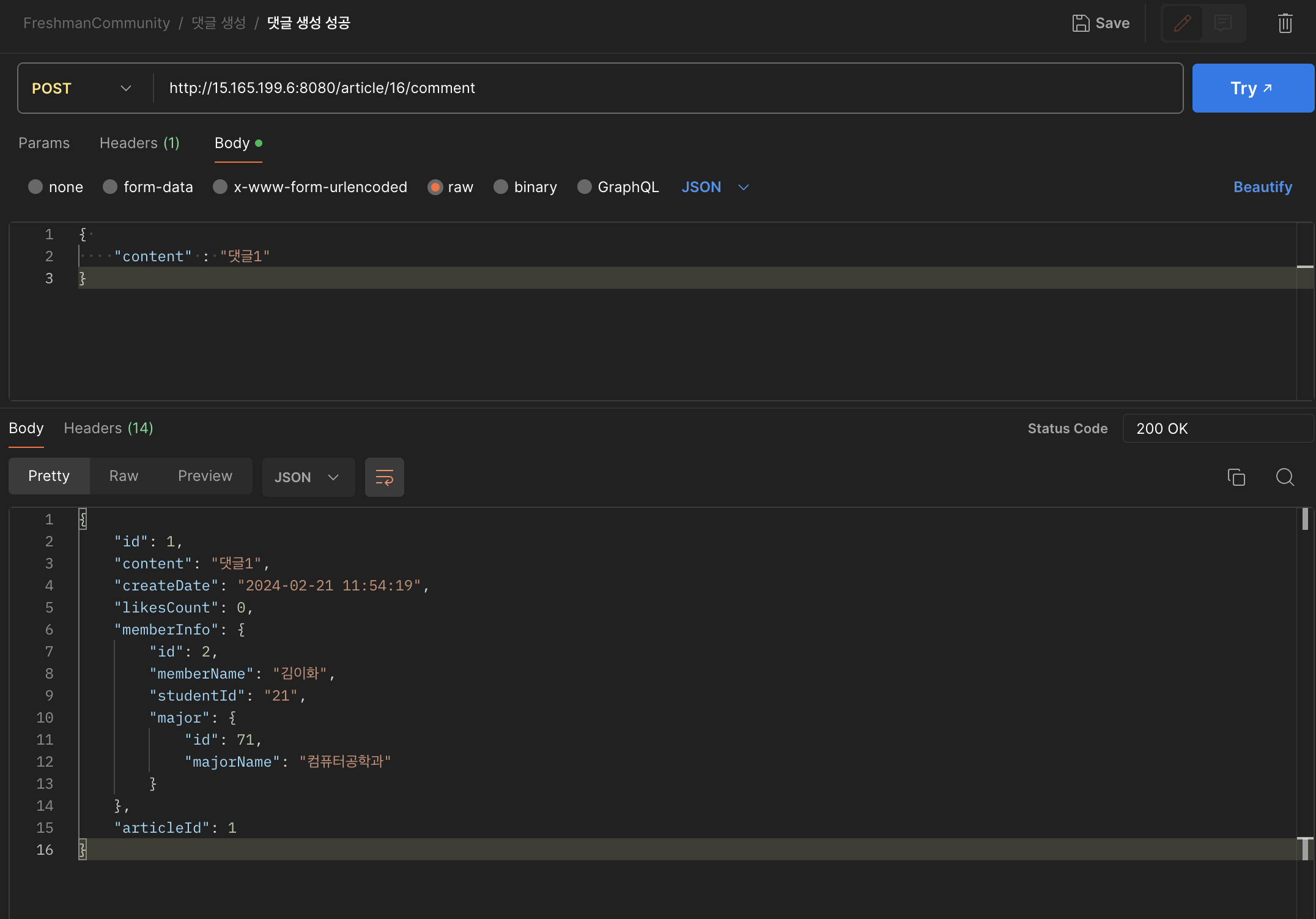Toggle the response word wrap icon
Viewport: 1316px width, 919px height.
click(384, 477)
